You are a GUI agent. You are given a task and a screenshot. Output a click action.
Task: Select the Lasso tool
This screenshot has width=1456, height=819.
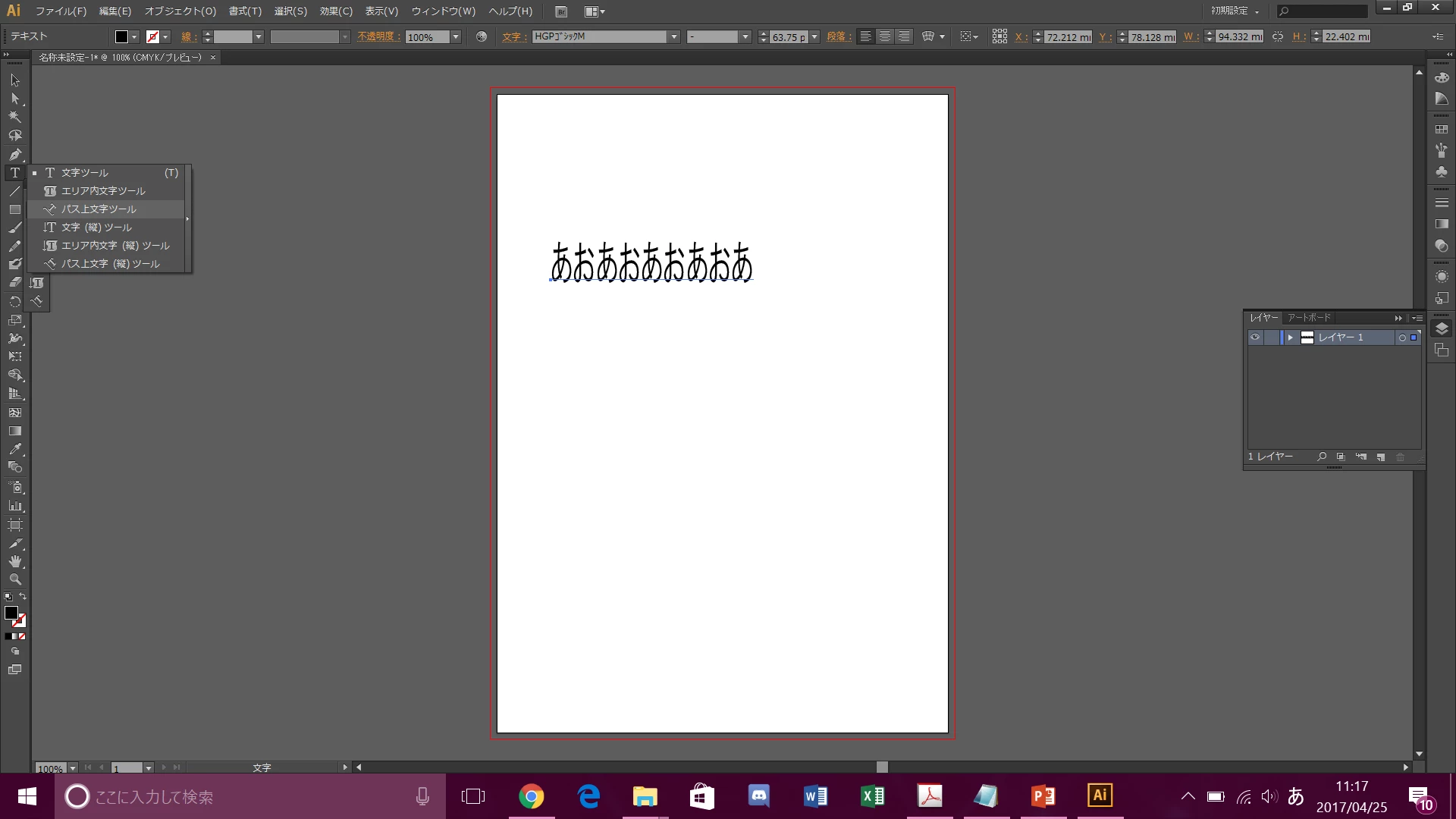click(x=14, y=136)
